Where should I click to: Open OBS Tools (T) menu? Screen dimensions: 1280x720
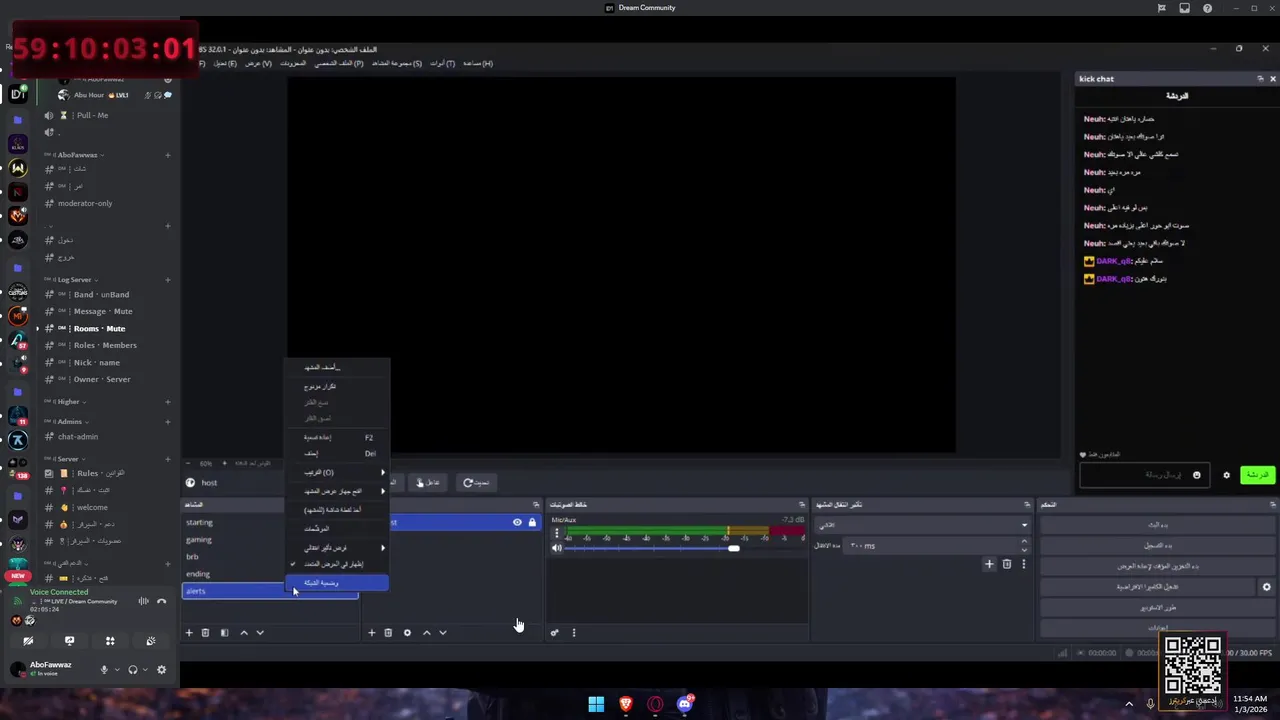[443, 63]
